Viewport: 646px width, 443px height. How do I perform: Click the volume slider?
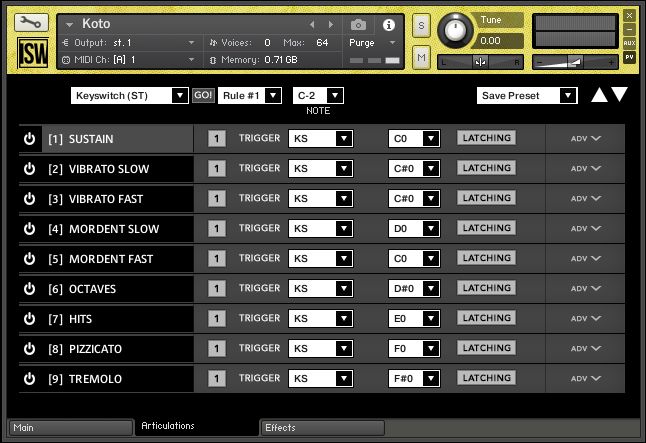point(575,62)
